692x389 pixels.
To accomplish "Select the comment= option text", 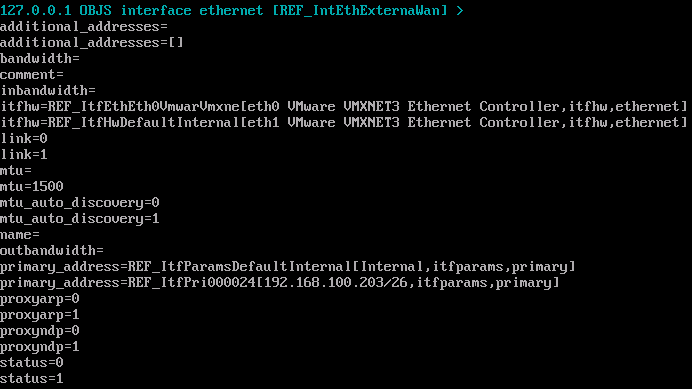I will click(x=32, y=75).
